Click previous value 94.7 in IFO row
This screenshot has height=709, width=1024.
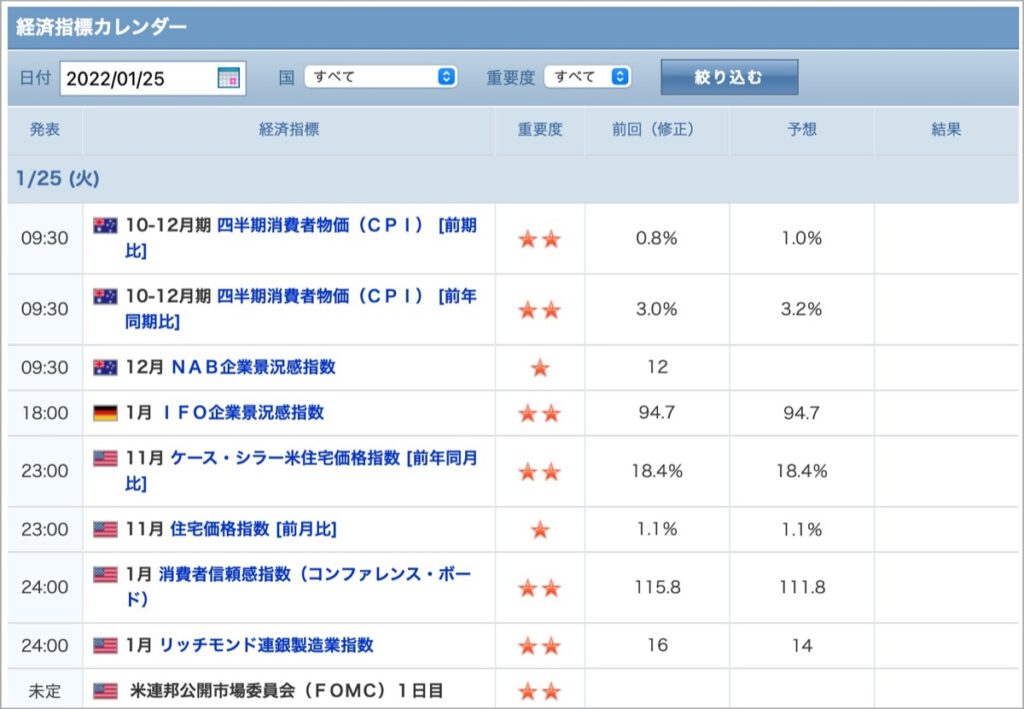[657, 413]
